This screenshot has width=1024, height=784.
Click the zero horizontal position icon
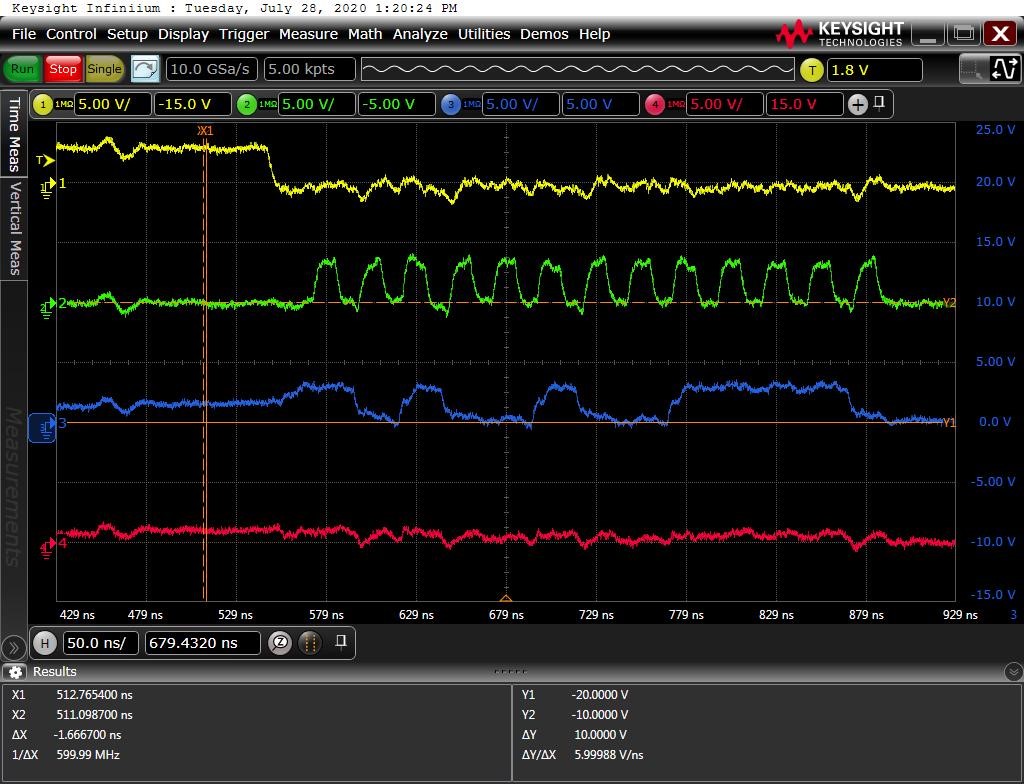[x=280, y=643]
